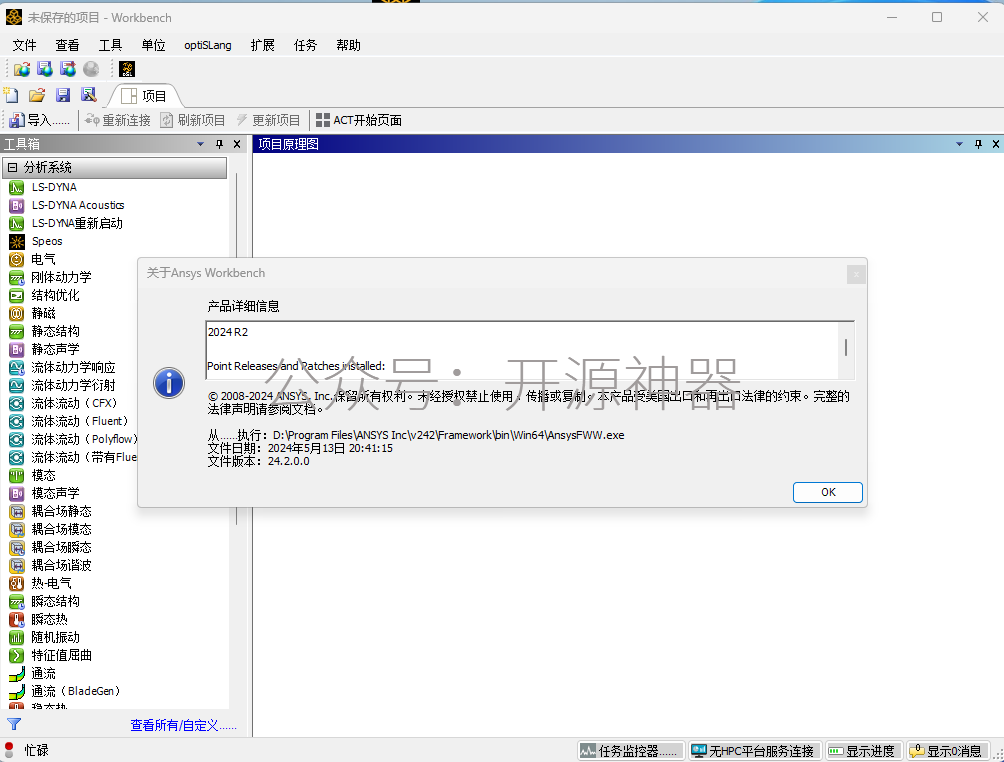This screenshot has width=1004, height=762.
Task: Close the 关于Ansys Workbench dialog
Action: click(856, 274)
